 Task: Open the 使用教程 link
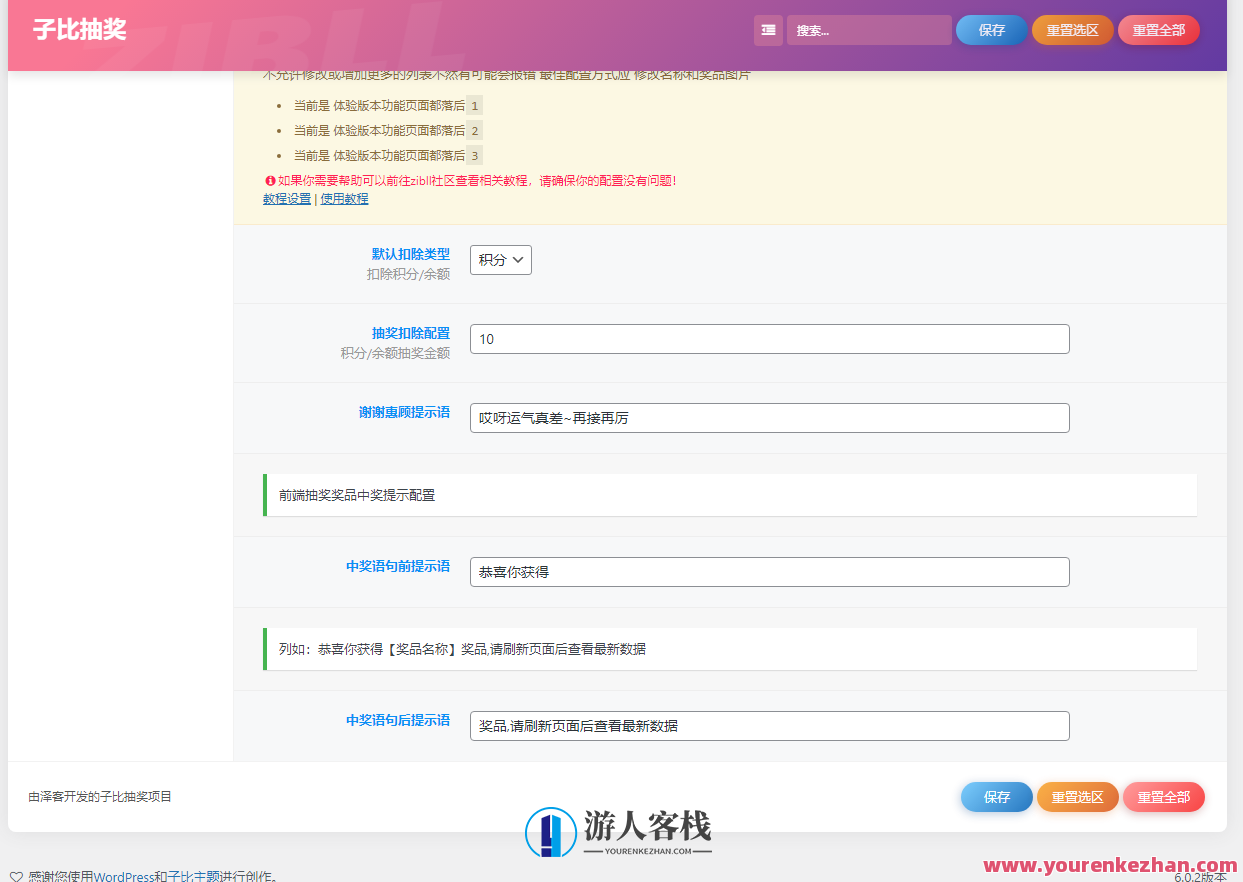click(343, 198)
